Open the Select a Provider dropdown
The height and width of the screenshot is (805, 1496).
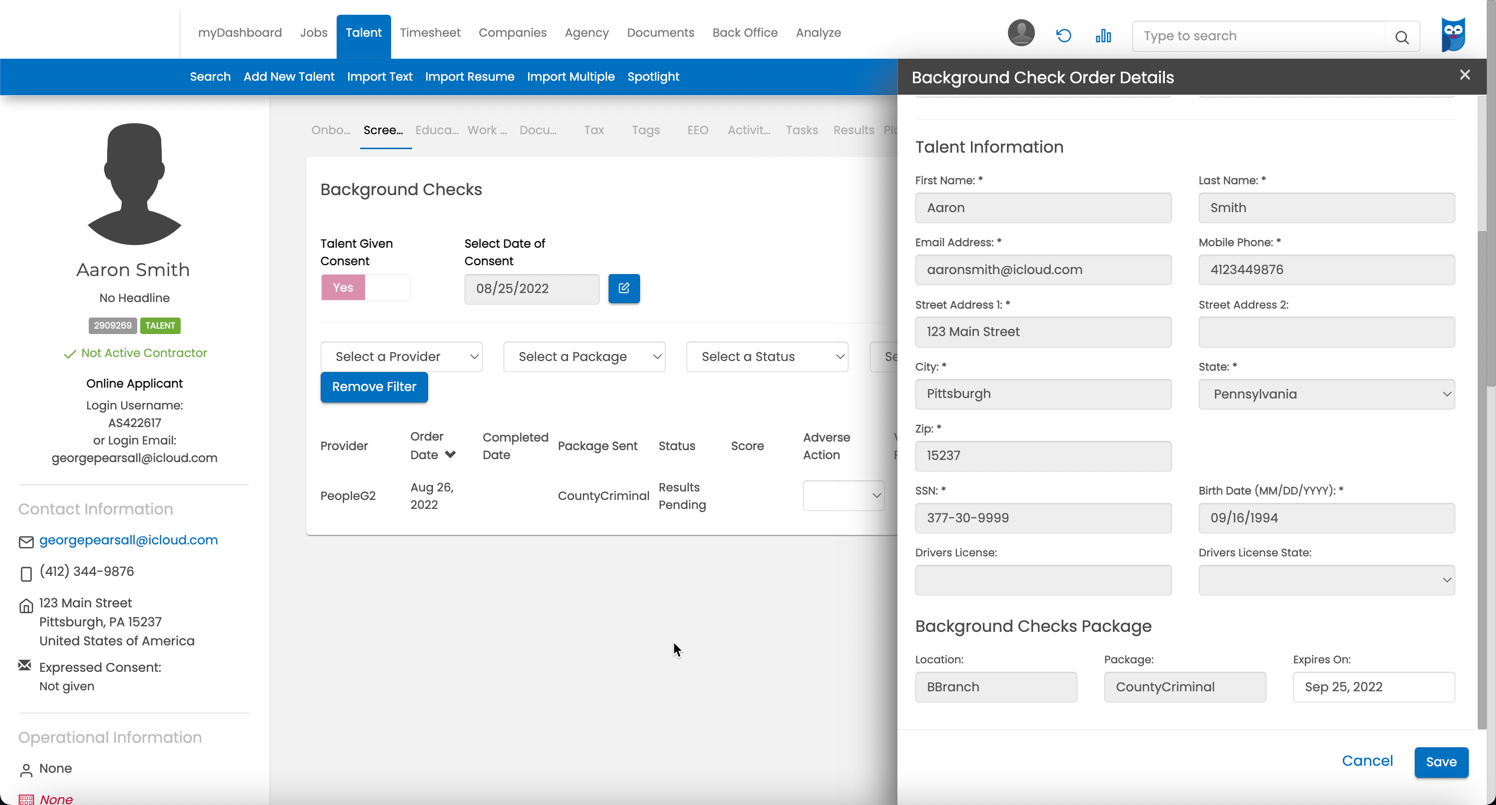401,357
